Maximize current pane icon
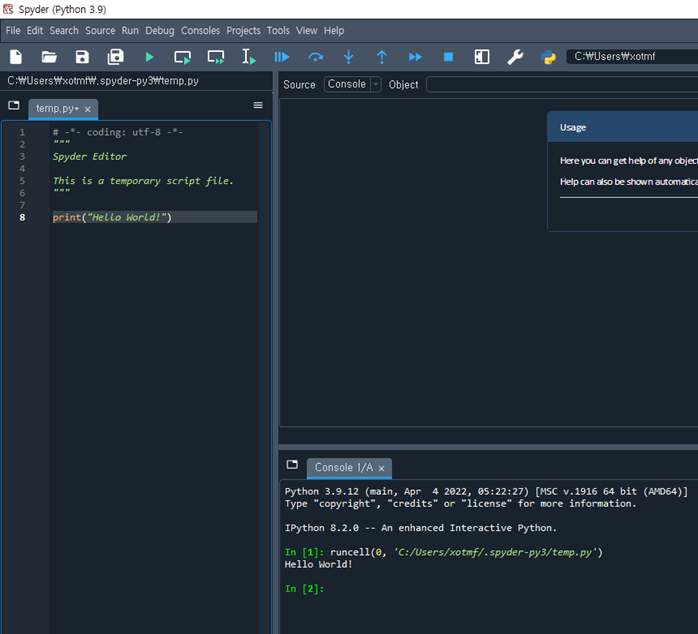Viewport: 698px width, 634px height. pyautogui.click(x=482, y=57)
